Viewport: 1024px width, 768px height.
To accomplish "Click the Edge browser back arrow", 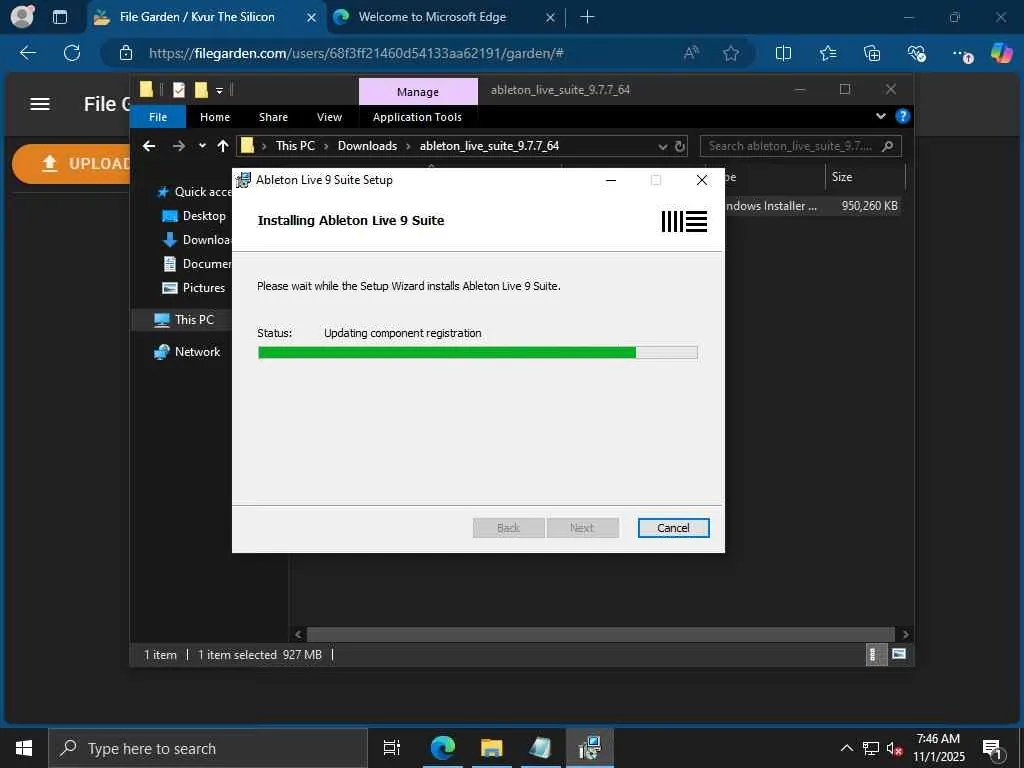I will (x=28, y=53).
